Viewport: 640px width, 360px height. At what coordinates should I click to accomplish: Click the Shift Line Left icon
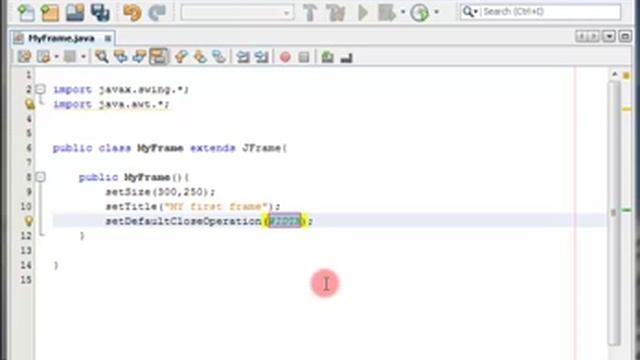(243, 56)
